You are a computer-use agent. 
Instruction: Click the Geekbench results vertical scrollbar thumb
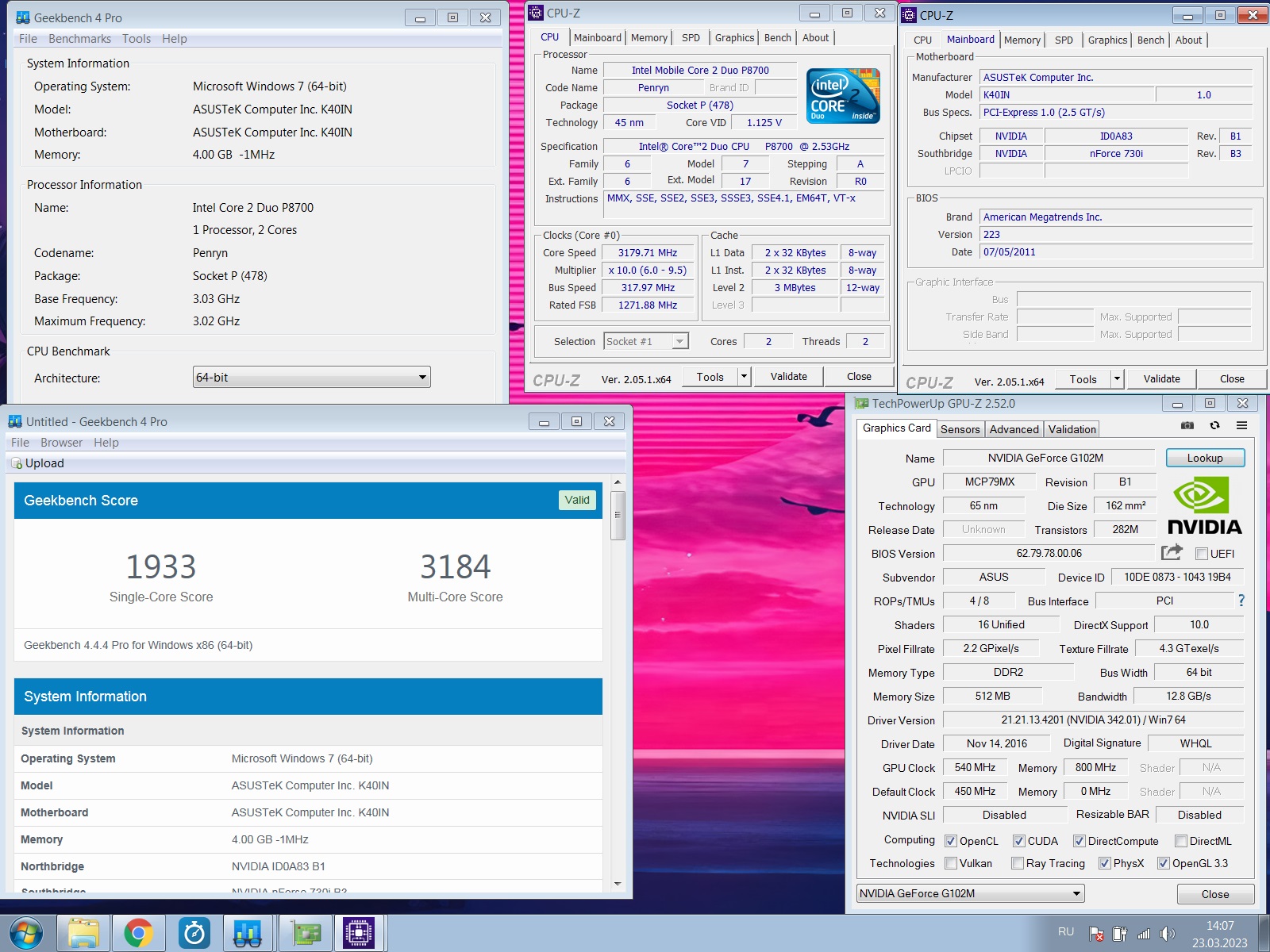(x=618, y=515)
